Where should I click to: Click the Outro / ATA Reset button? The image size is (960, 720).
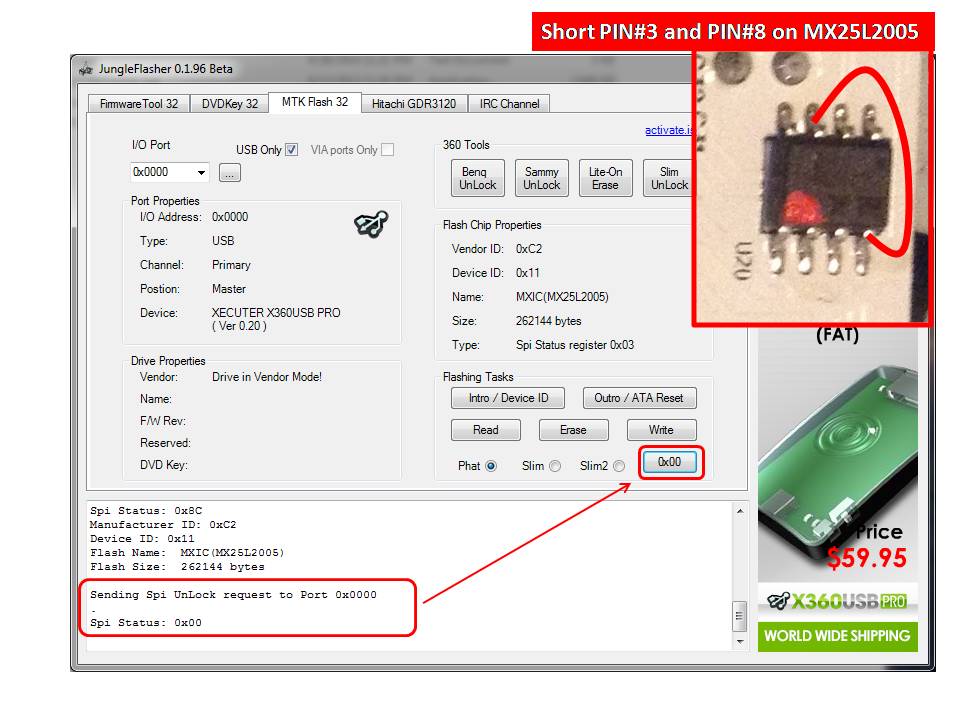639,399
